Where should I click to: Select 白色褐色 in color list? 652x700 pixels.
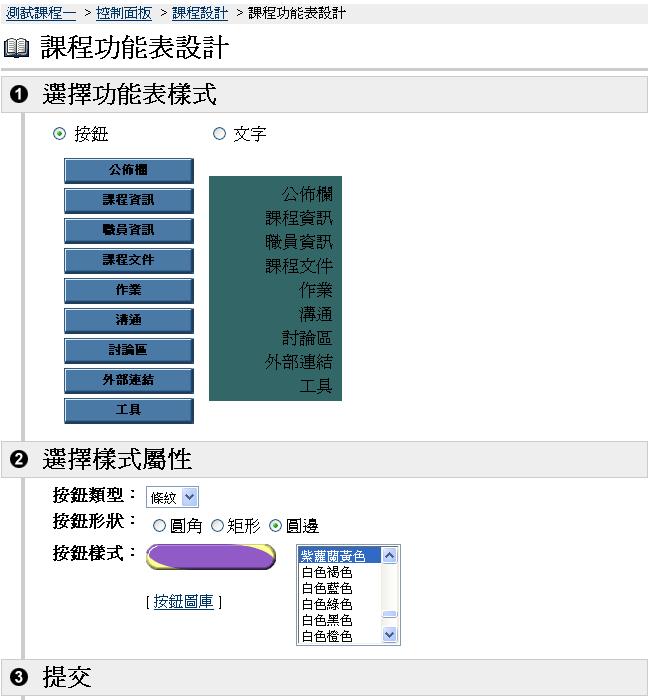[327, 572]
